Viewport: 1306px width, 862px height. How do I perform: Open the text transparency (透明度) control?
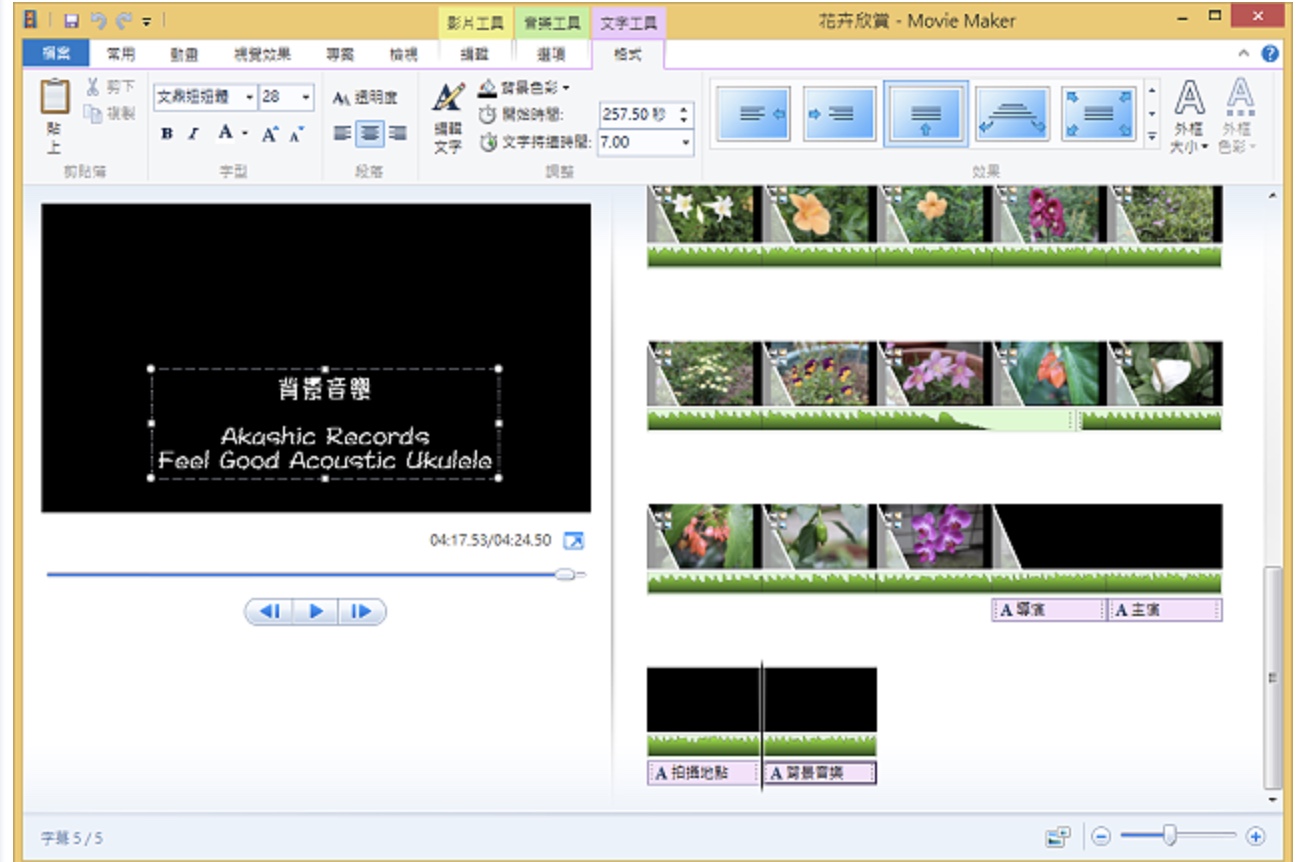[365, 97]
